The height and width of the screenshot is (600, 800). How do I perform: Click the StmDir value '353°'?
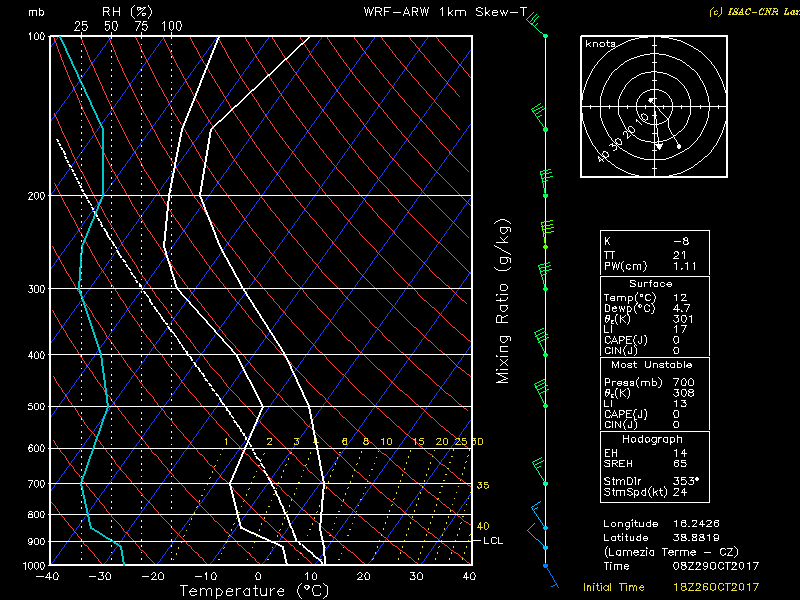pos(686,481)
